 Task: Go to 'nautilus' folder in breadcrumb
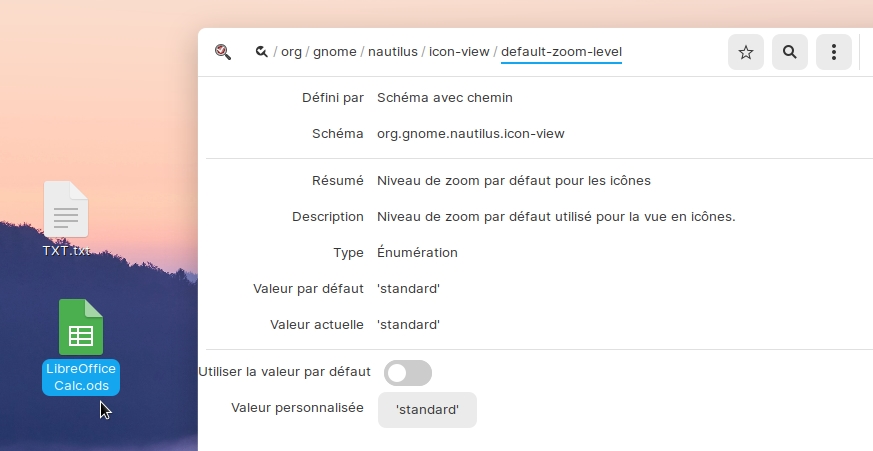tap(393, 52)
